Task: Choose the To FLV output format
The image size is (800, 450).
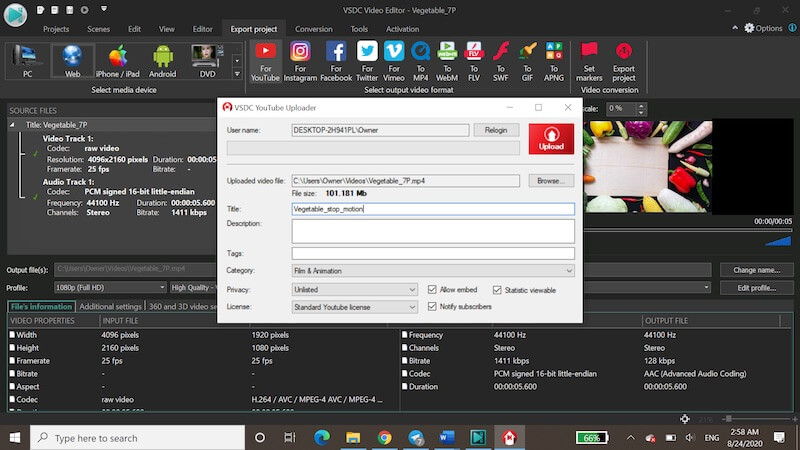Action: click(474, 62)
